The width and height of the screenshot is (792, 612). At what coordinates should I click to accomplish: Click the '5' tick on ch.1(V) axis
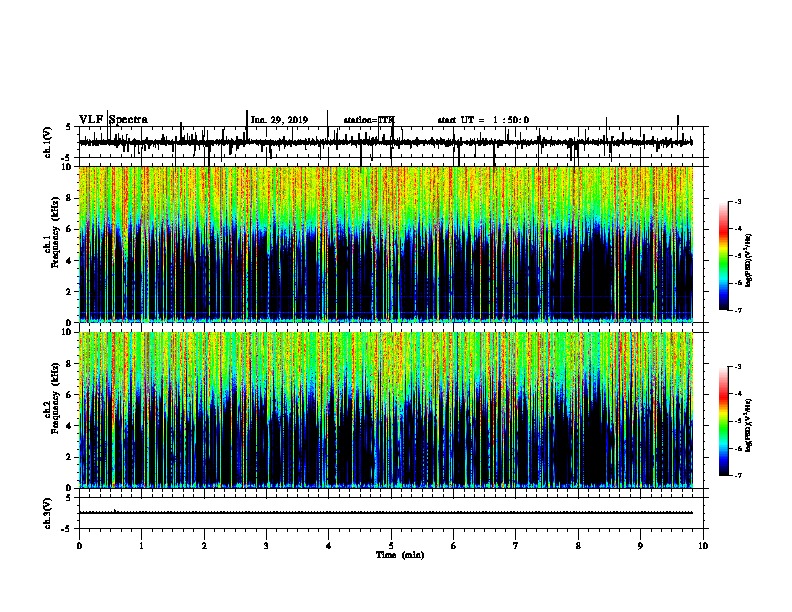68,127
